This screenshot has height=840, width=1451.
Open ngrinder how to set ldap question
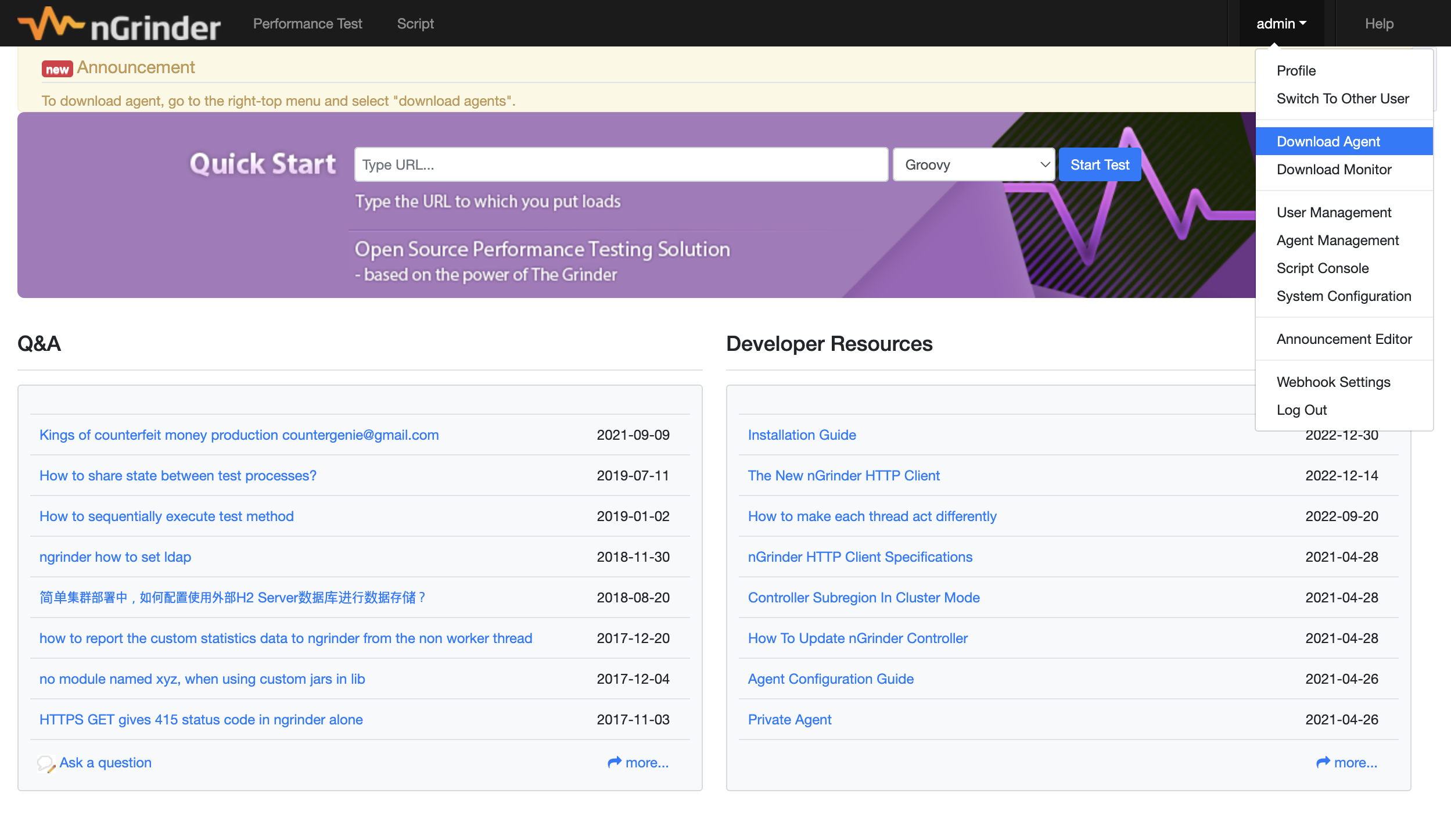click(x=115, y=557)
